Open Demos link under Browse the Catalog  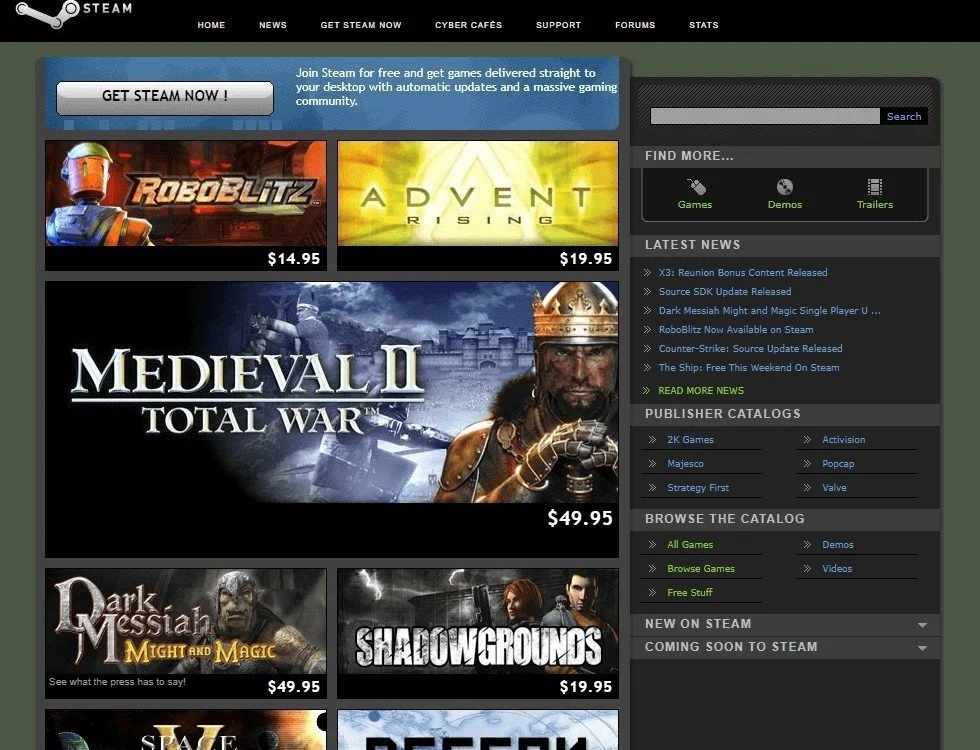click(838, 544)
